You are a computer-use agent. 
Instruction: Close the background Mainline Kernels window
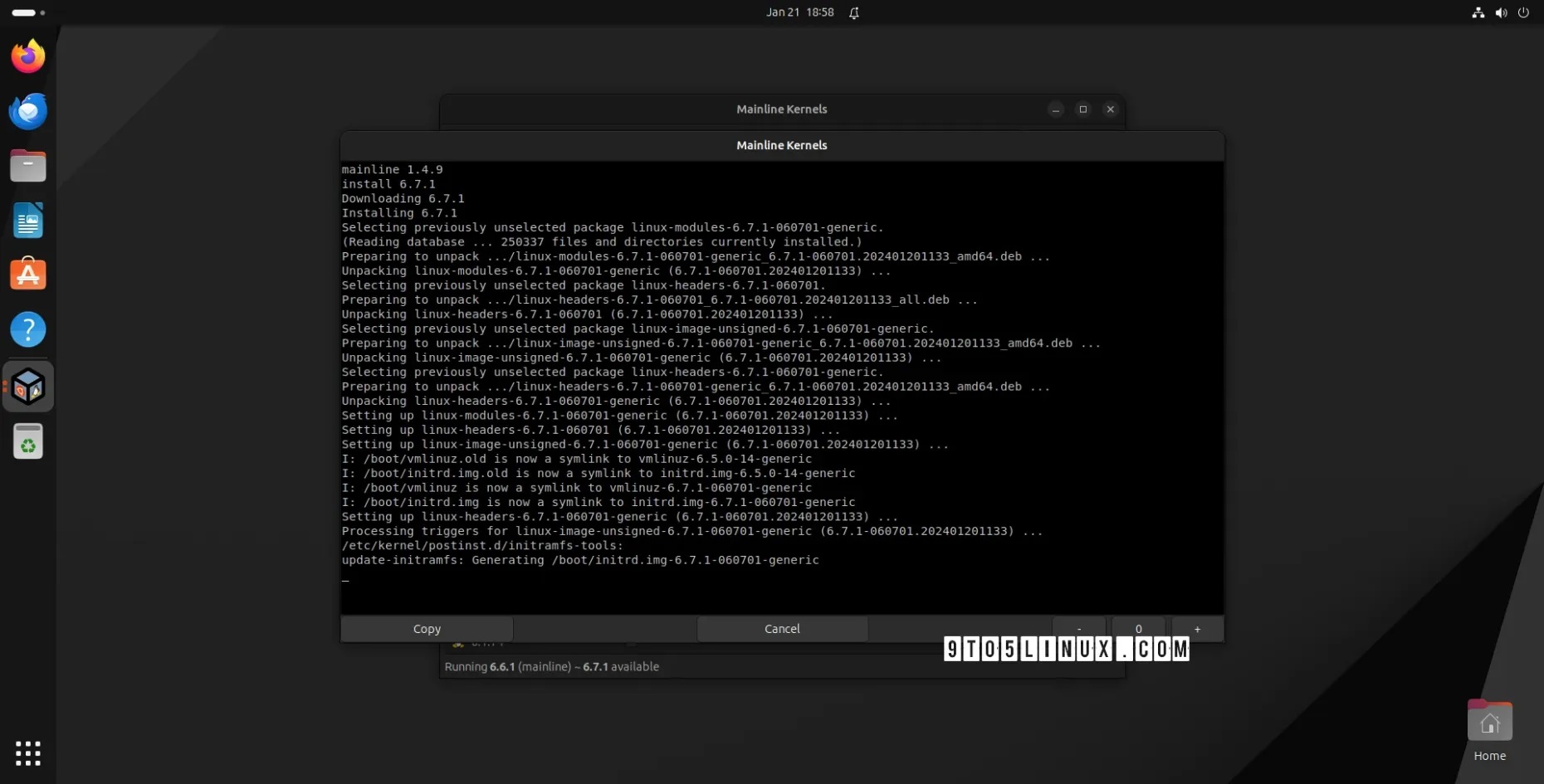coord(1111,110)
